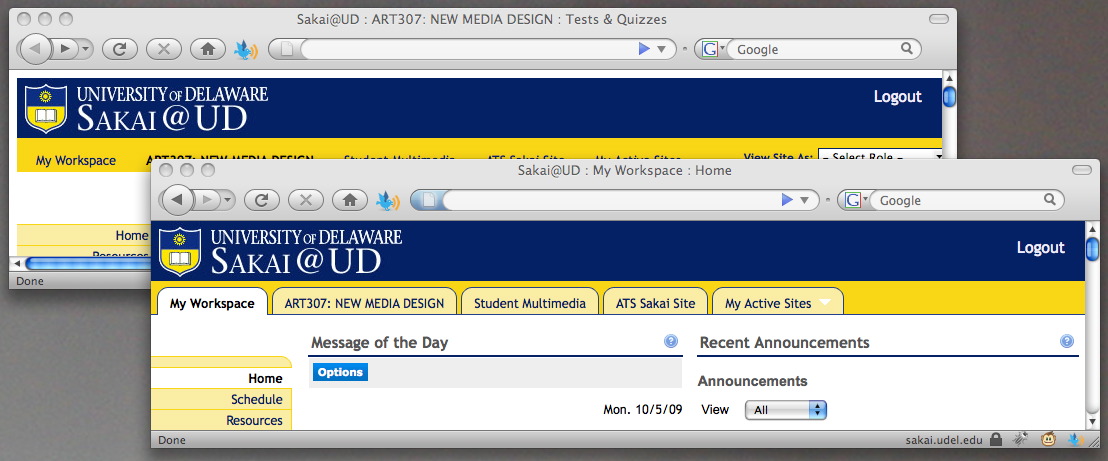Go forward in the Tests & Quizzes window
This screenshot has height=461, width=1108.
point(65,49)
